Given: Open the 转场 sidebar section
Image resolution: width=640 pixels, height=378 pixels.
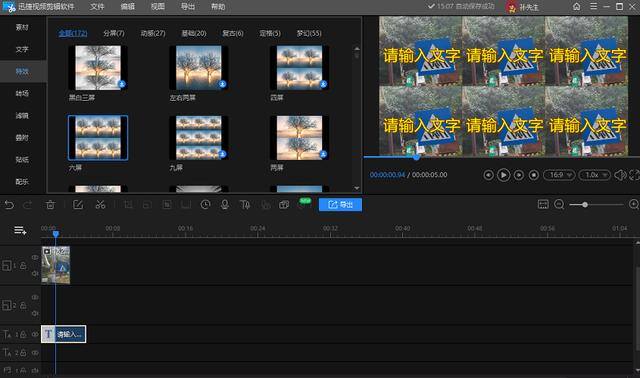Looking at the screenshot, I should point(22,93).
